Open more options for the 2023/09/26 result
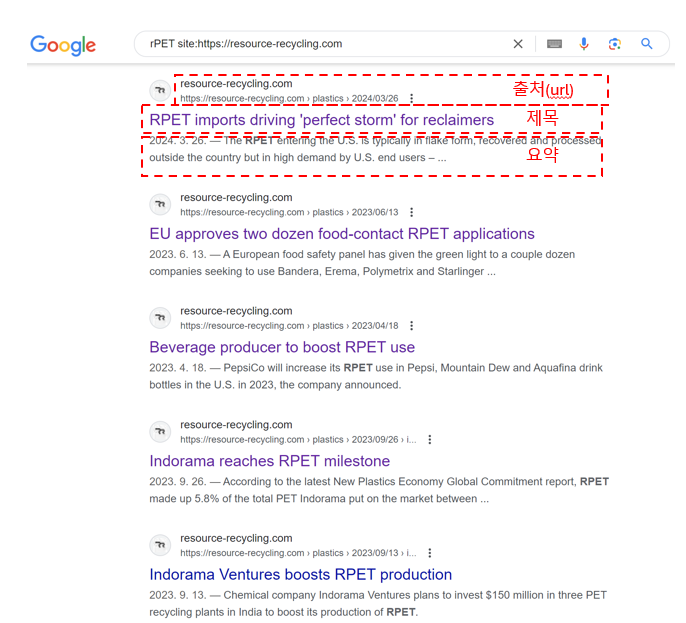 [x=430, y=439]
